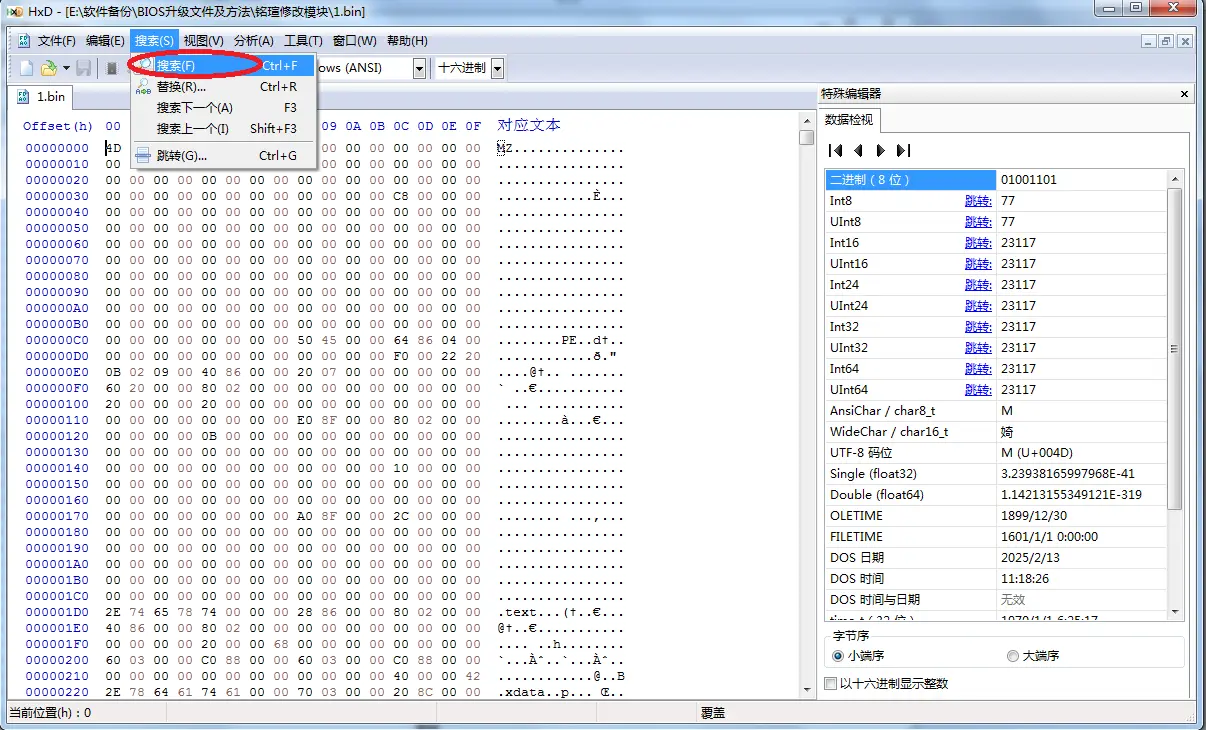Select the 小端序 little-endian radio button
This screenshot has width=1206, height=730.
[838, 656]
